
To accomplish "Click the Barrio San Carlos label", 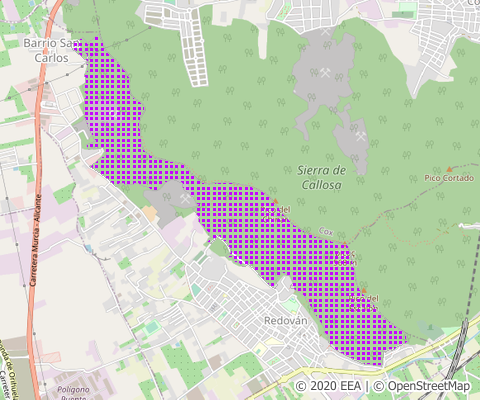I will click(52, 50).
